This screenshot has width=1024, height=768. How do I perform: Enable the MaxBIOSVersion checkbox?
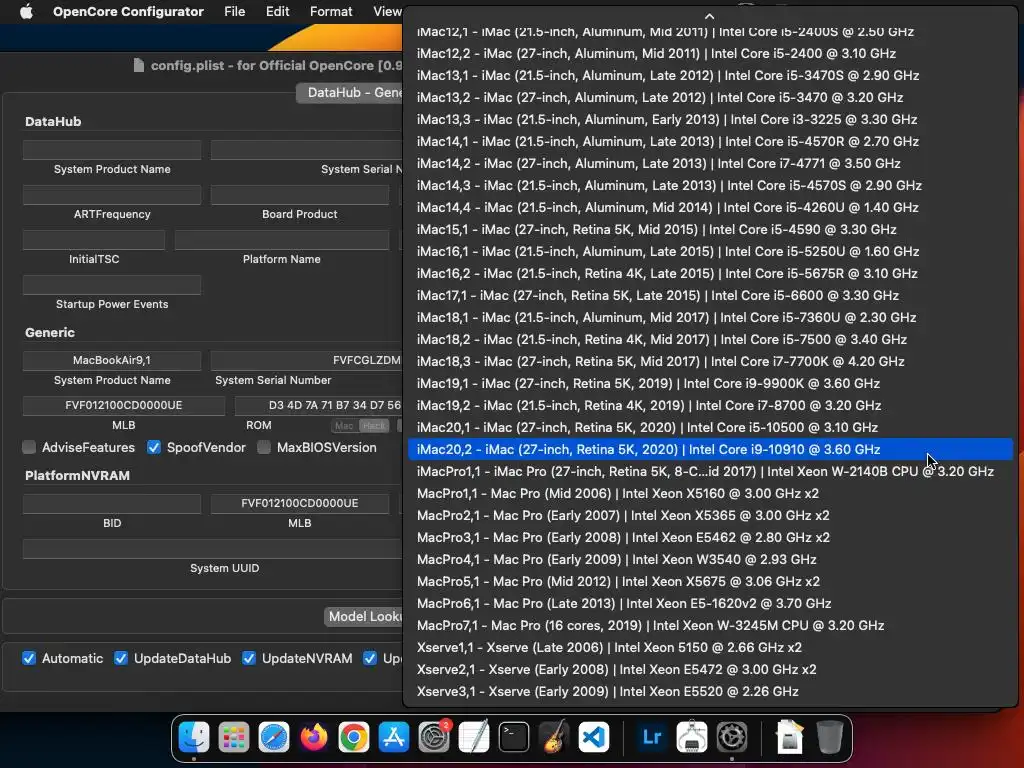click(x=264, y=447)
